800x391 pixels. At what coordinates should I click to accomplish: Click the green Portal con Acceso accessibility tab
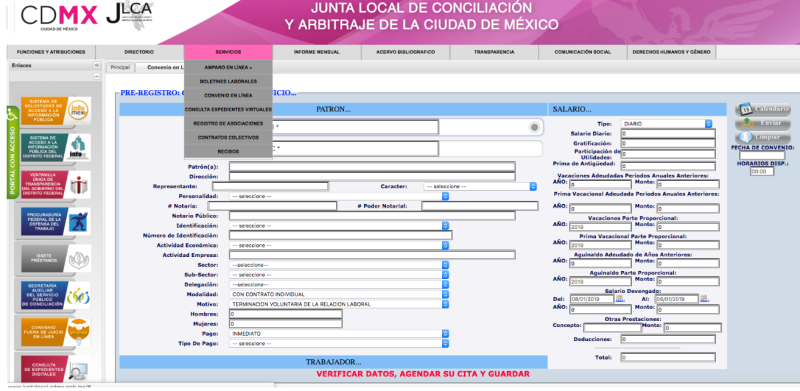coord(12,153)
